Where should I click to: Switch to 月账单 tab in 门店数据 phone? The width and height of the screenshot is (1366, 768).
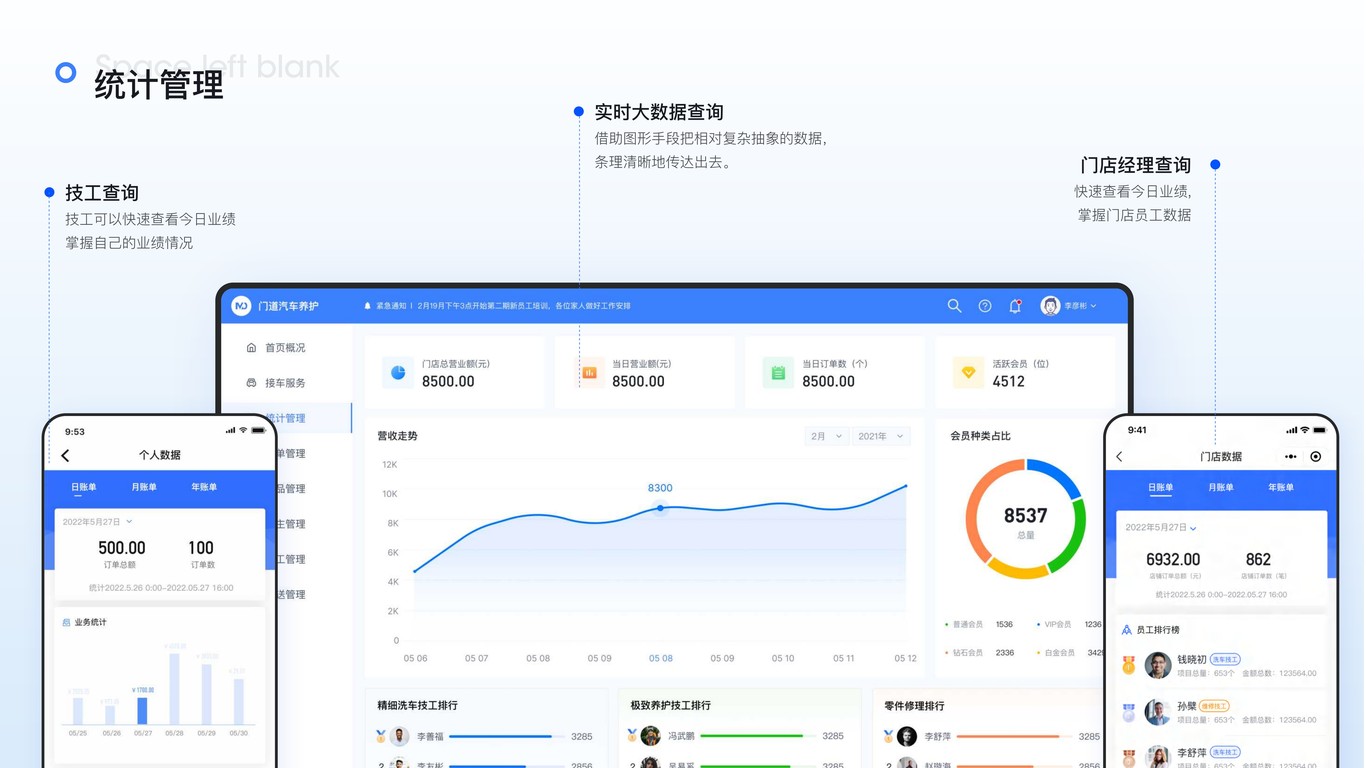point(1221,488)
